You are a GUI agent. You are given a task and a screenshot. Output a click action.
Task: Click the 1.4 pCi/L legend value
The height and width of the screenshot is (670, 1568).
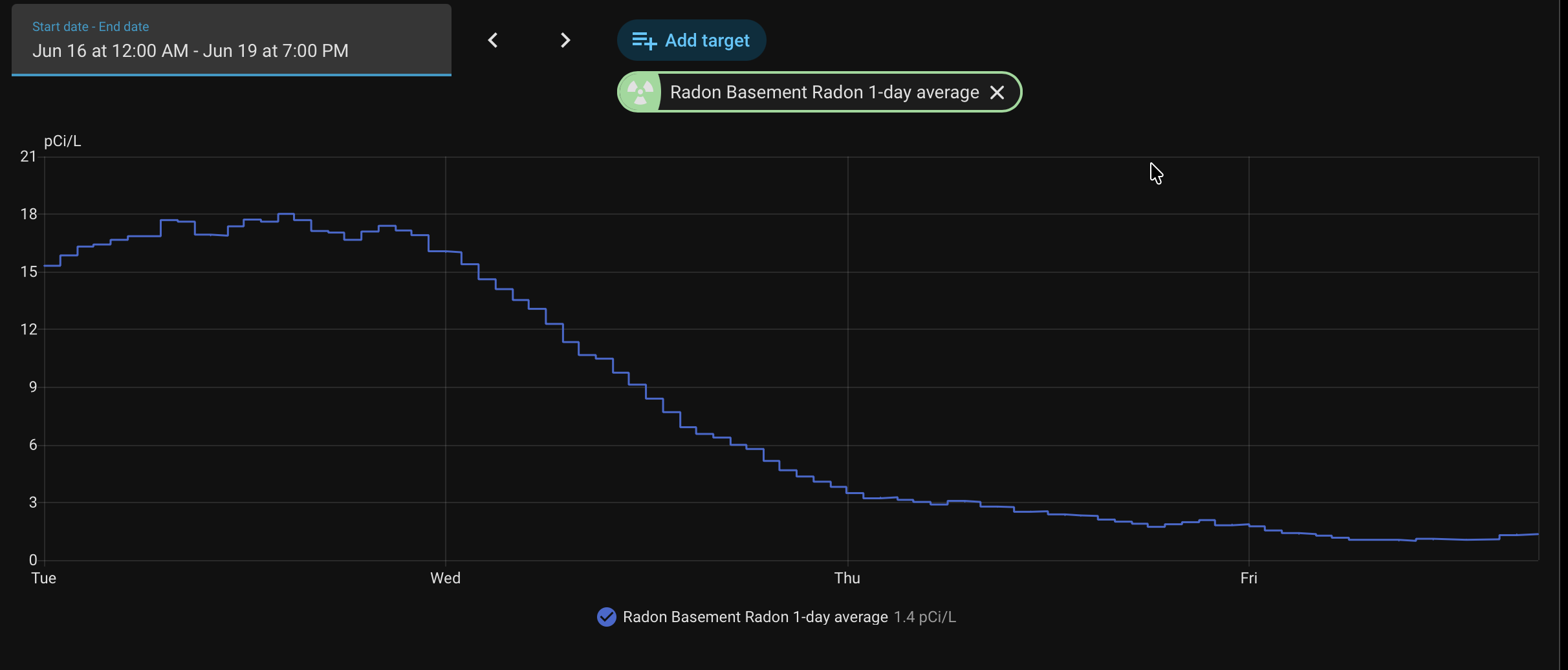pyautogui.click(x=924, y=617)
